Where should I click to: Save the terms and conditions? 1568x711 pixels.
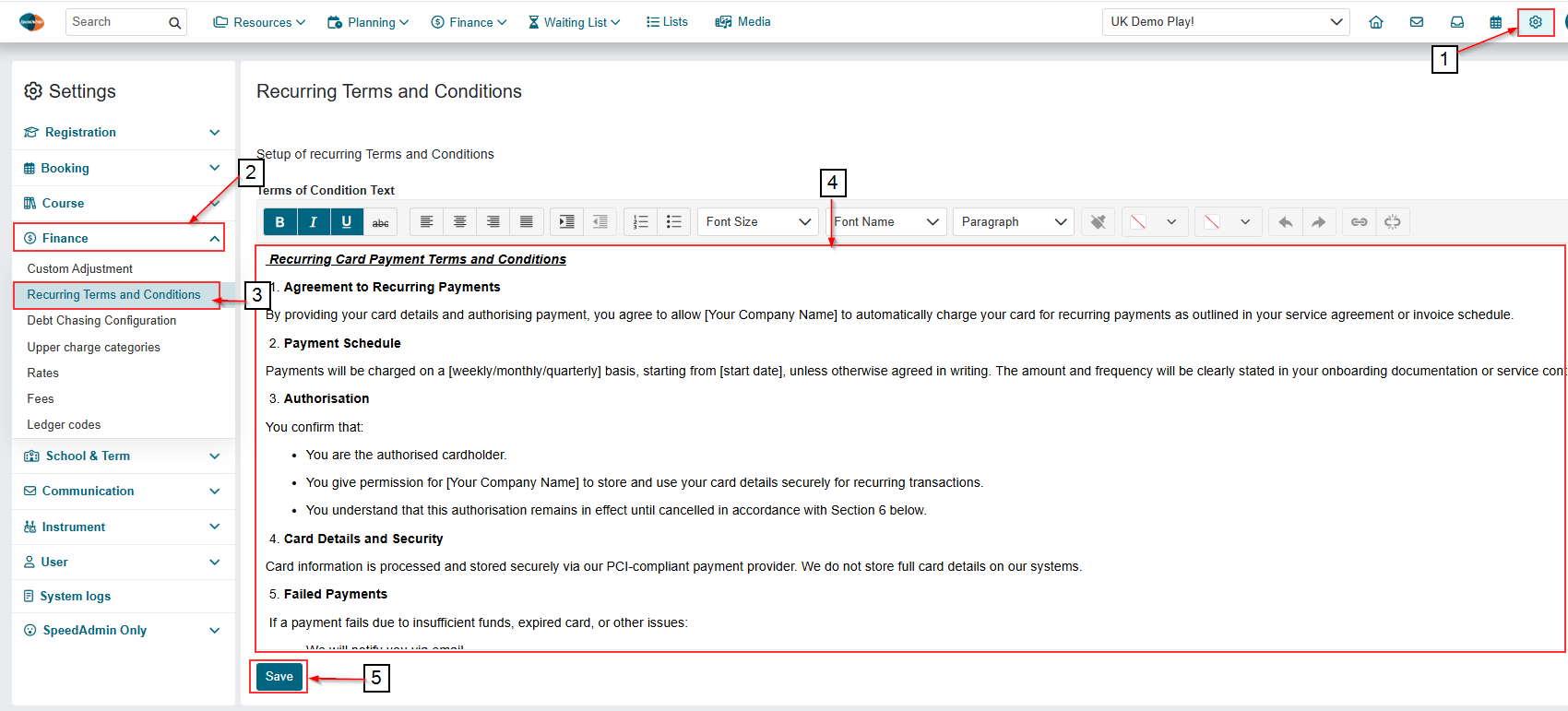[x=279, y=677]
